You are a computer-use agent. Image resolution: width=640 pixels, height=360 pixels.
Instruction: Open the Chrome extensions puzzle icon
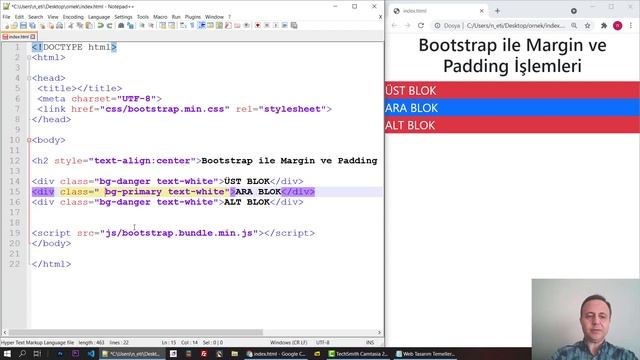click(x=604, y=25)
